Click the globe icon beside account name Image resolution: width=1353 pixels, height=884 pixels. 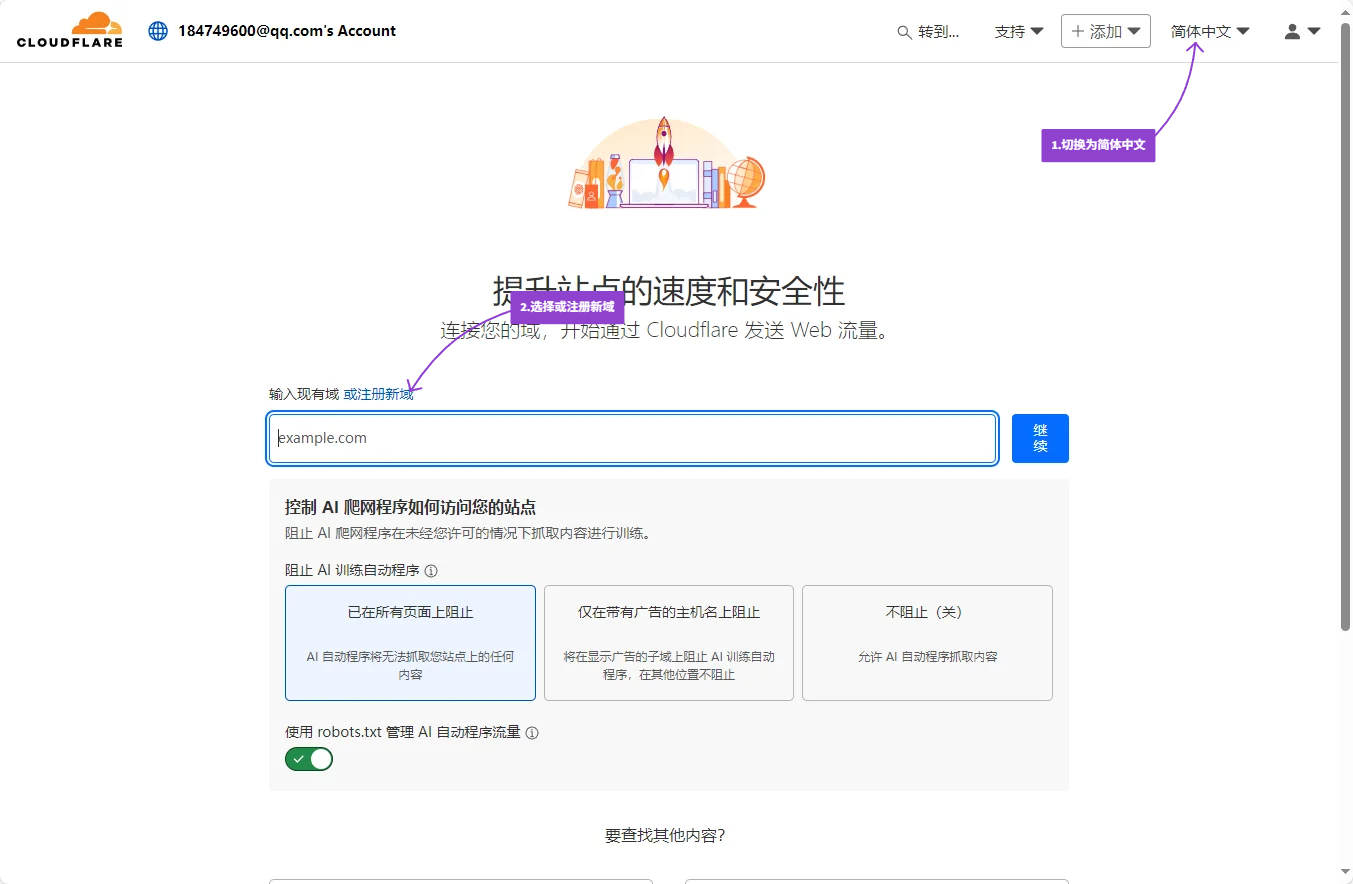pos(158,31)
